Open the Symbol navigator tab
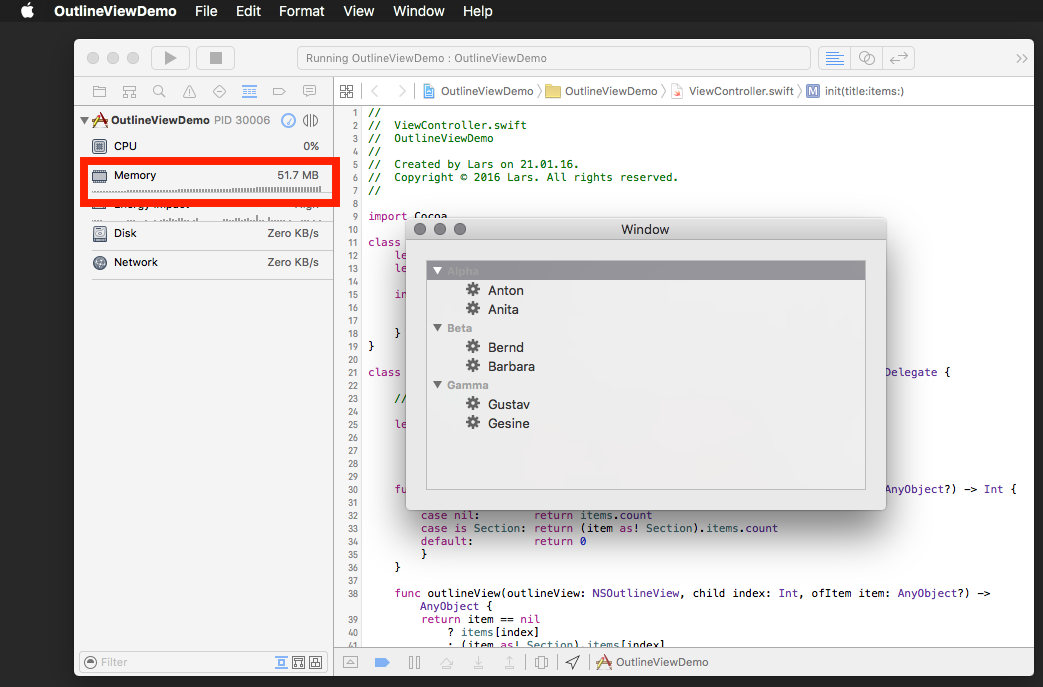Viewport: 1043px width, 687px height. coord(130,91)
